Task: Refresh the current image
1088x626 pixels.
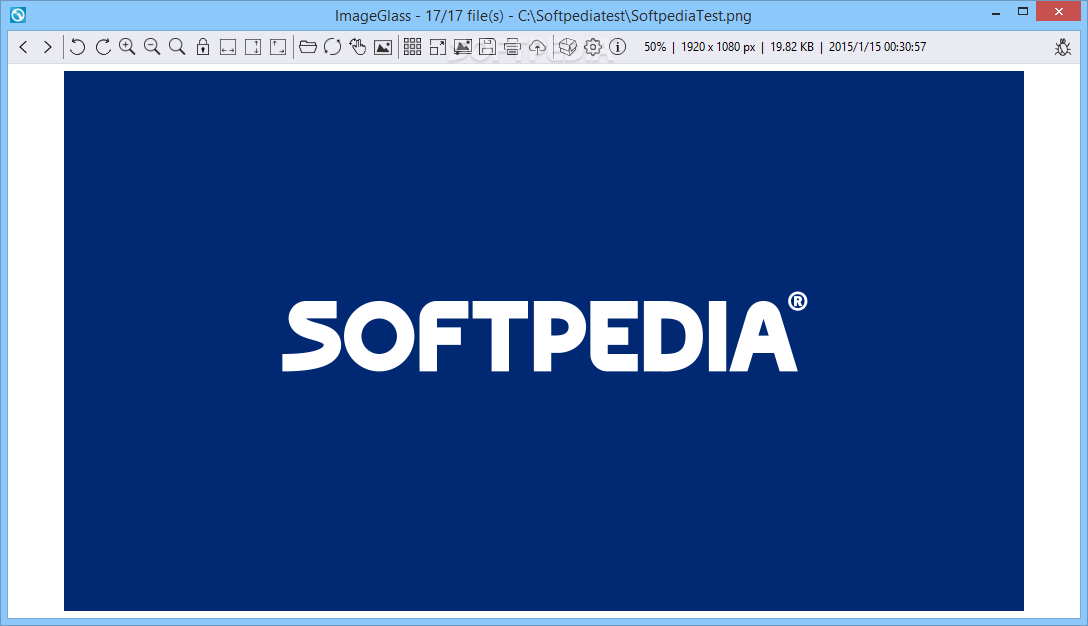Action: pos(332,47)
